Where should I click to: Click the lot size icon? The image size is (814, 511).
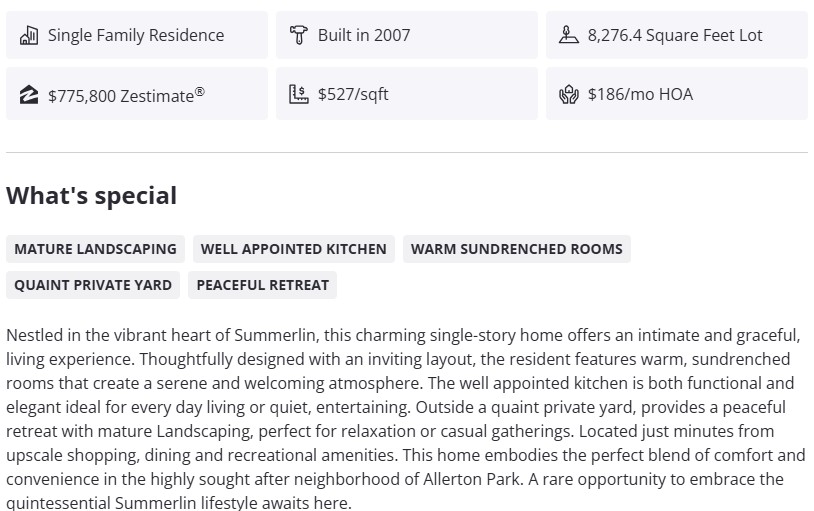tap(568, 36)
